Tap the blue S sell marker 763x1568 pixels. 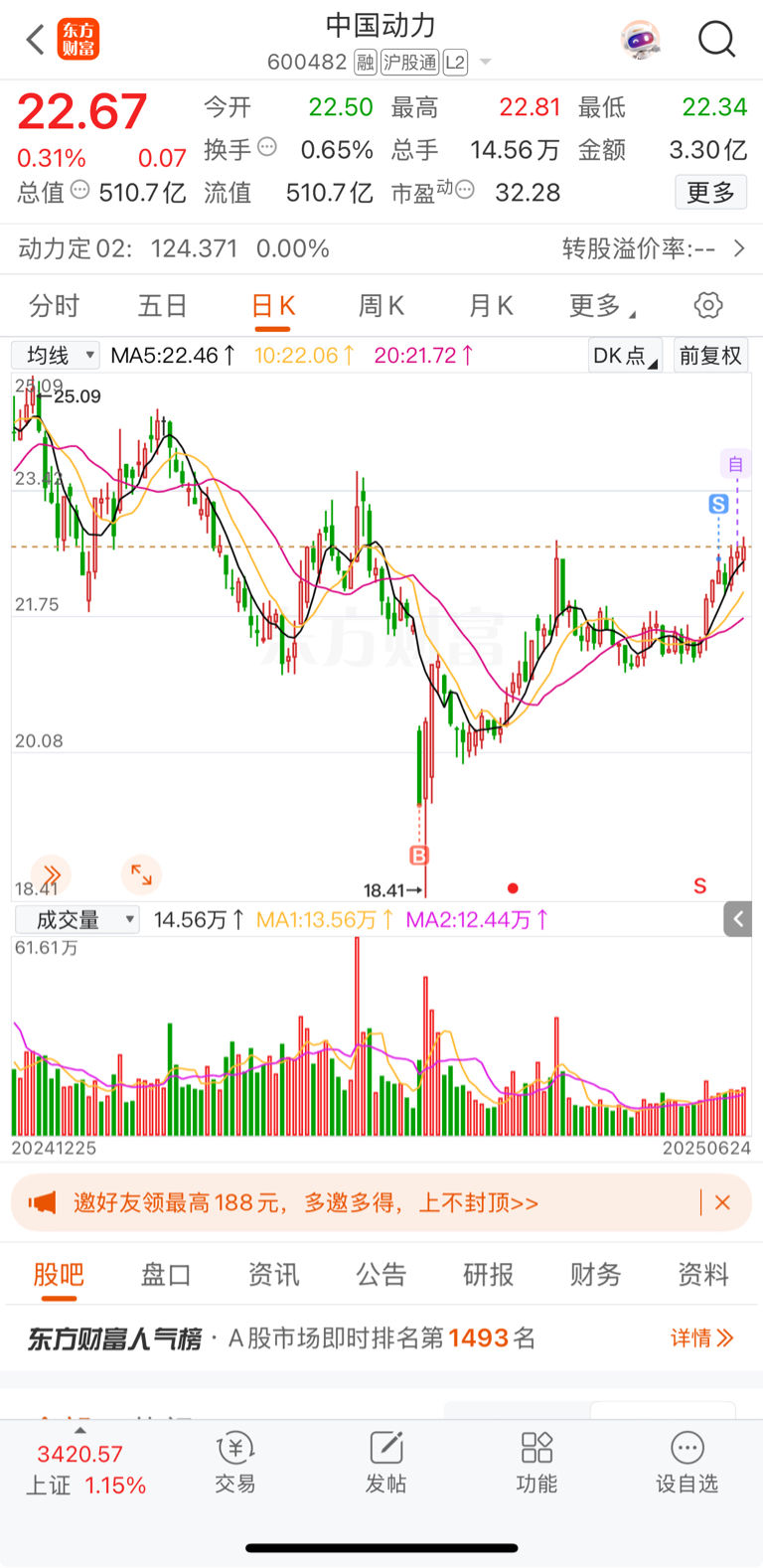click(718, 504)
